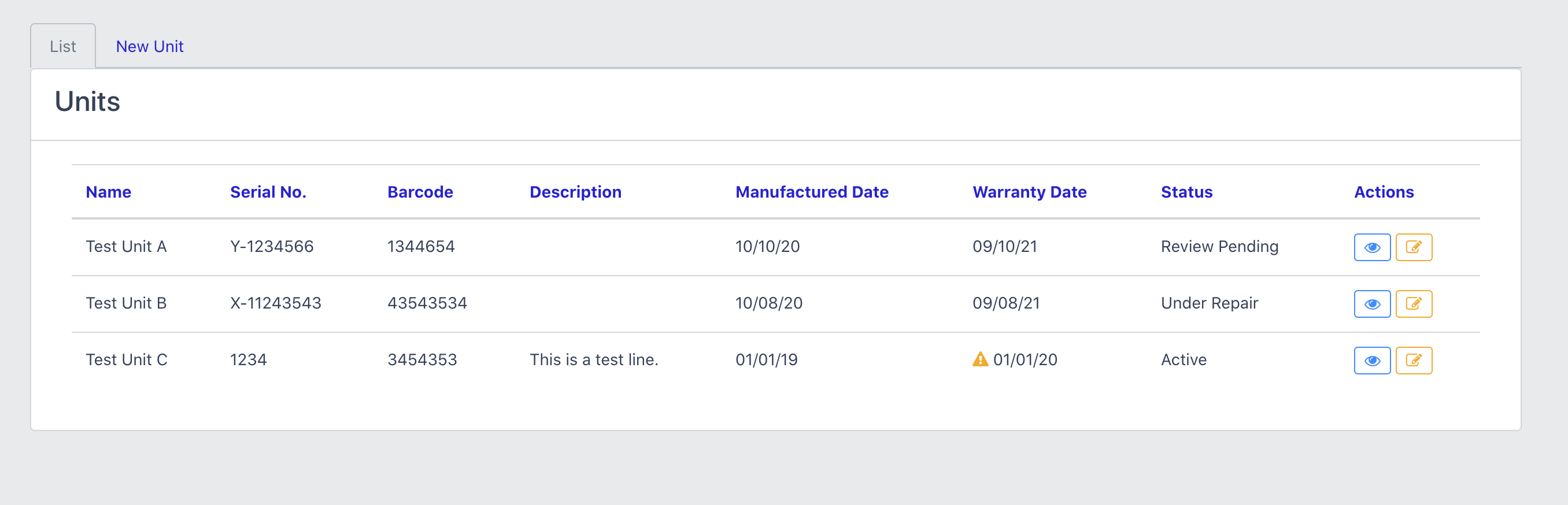
Task: Click the Actions column header
Action: (1384, 192)
